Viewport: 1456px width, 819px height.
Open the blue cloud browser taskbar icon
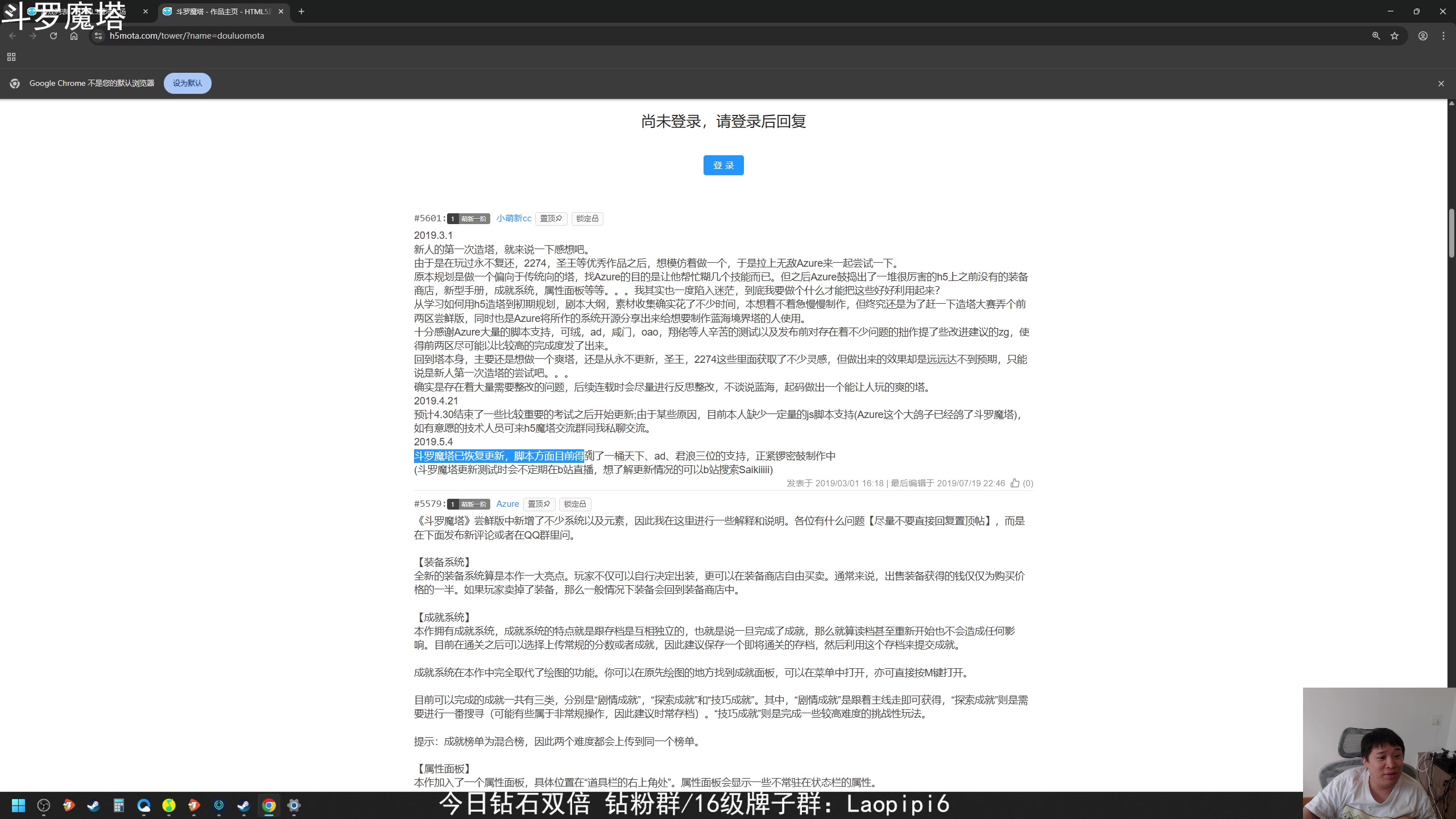pos(144,805)
